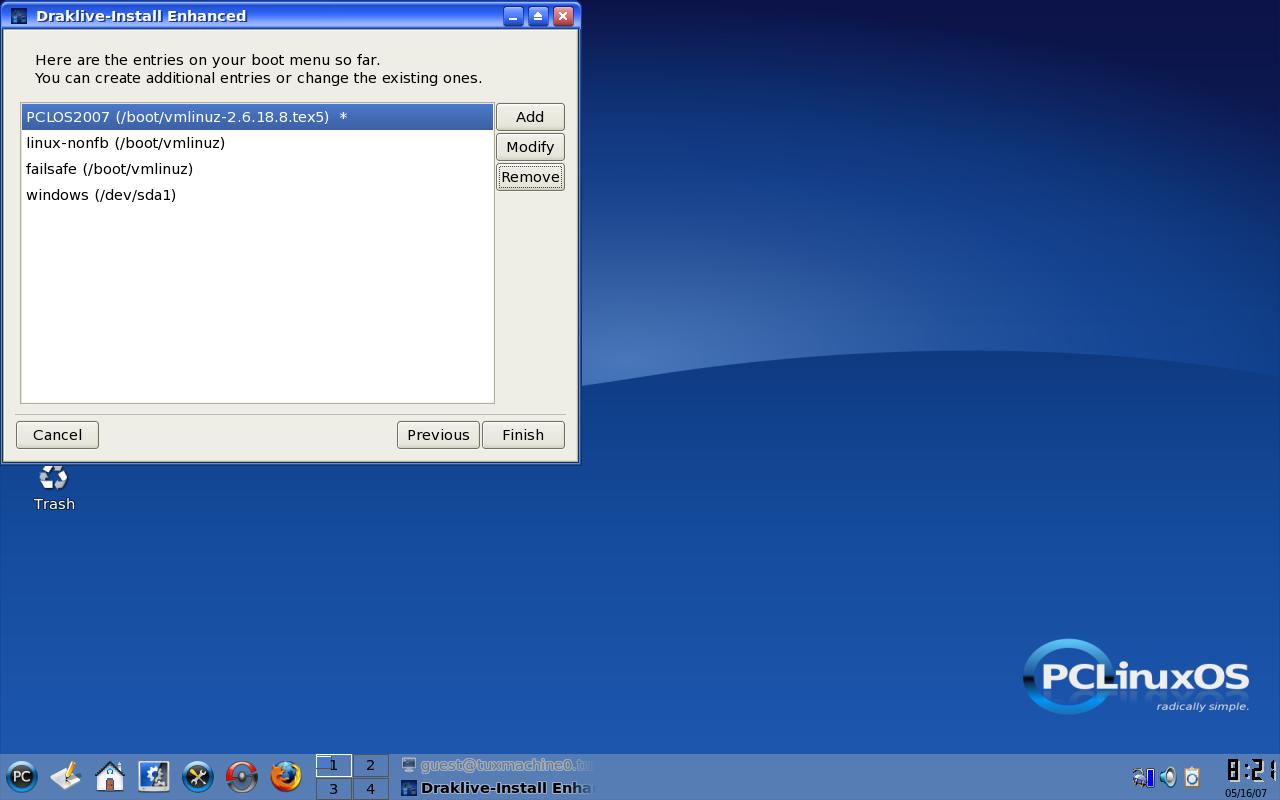Select the PCLOS2007 boot entry
Screen dimensions: 1280x800
(x=257, y=117)
